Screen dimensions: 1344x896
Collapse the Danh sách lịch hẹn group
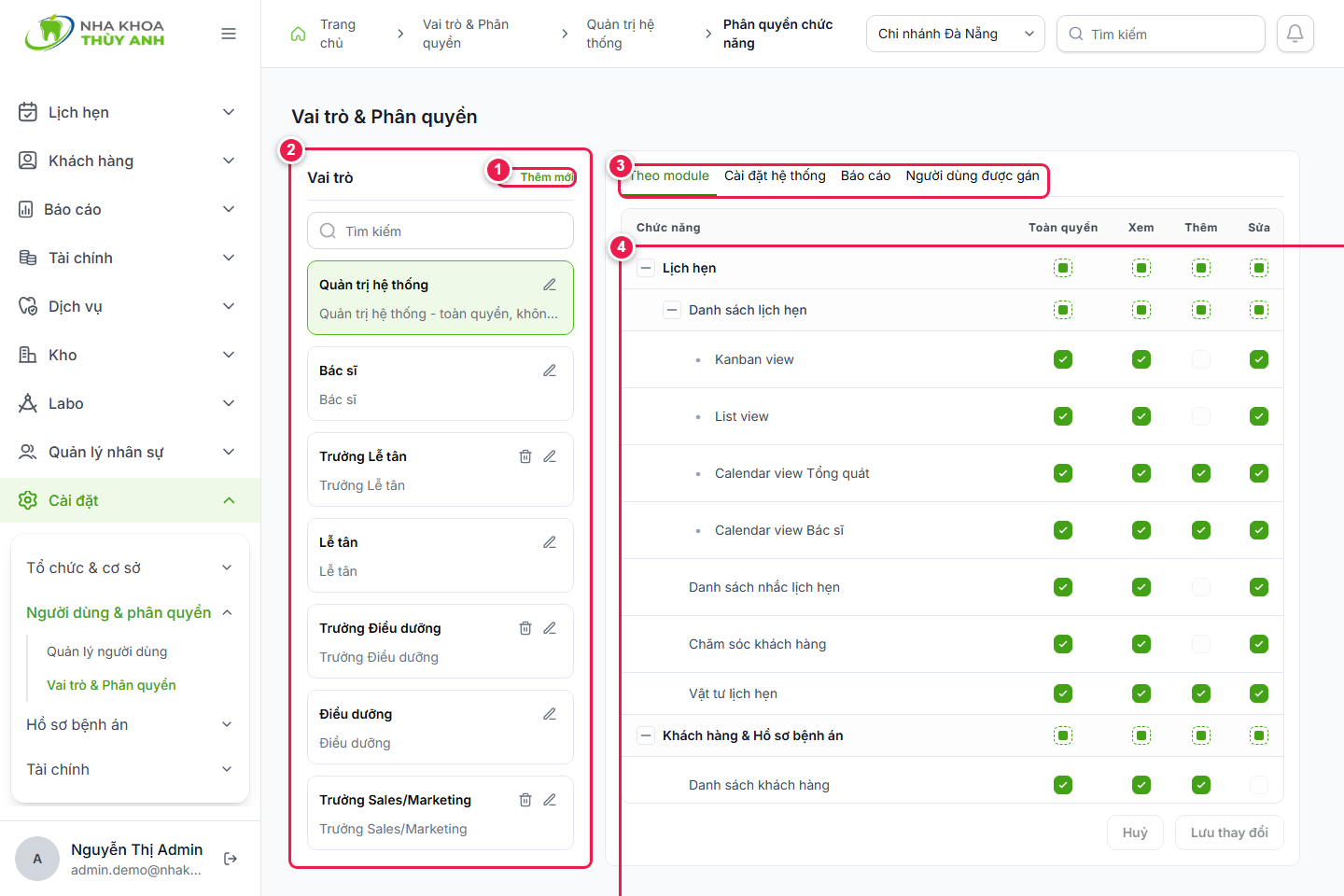(672, 310)
